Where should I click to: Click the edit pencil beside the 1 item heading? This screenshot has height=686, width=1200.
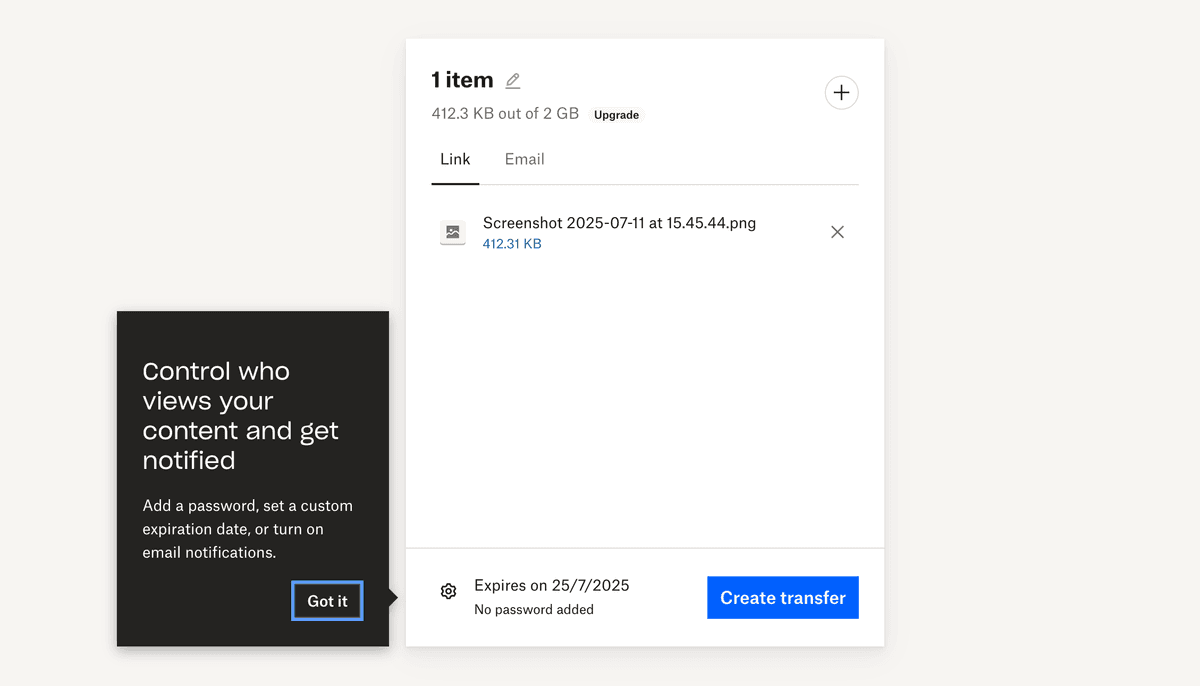513,80
